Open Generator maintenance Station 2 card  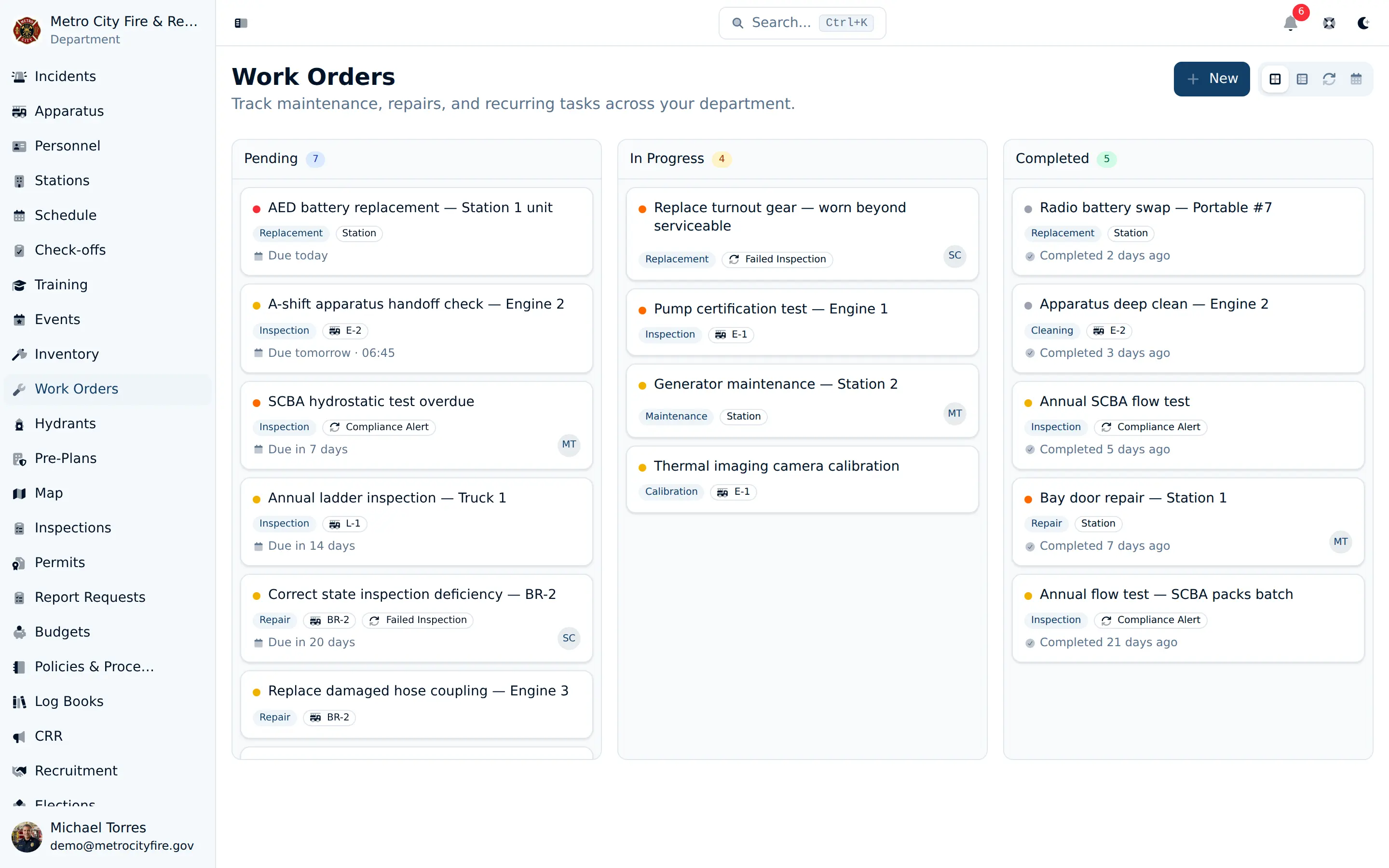(802, 401)
